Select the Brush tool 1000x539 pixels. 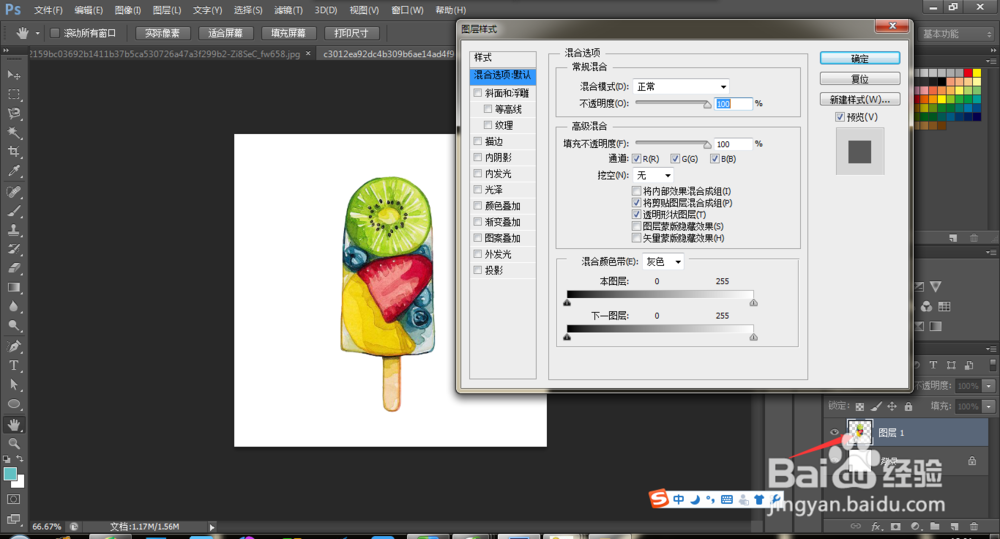pos(13,211)
